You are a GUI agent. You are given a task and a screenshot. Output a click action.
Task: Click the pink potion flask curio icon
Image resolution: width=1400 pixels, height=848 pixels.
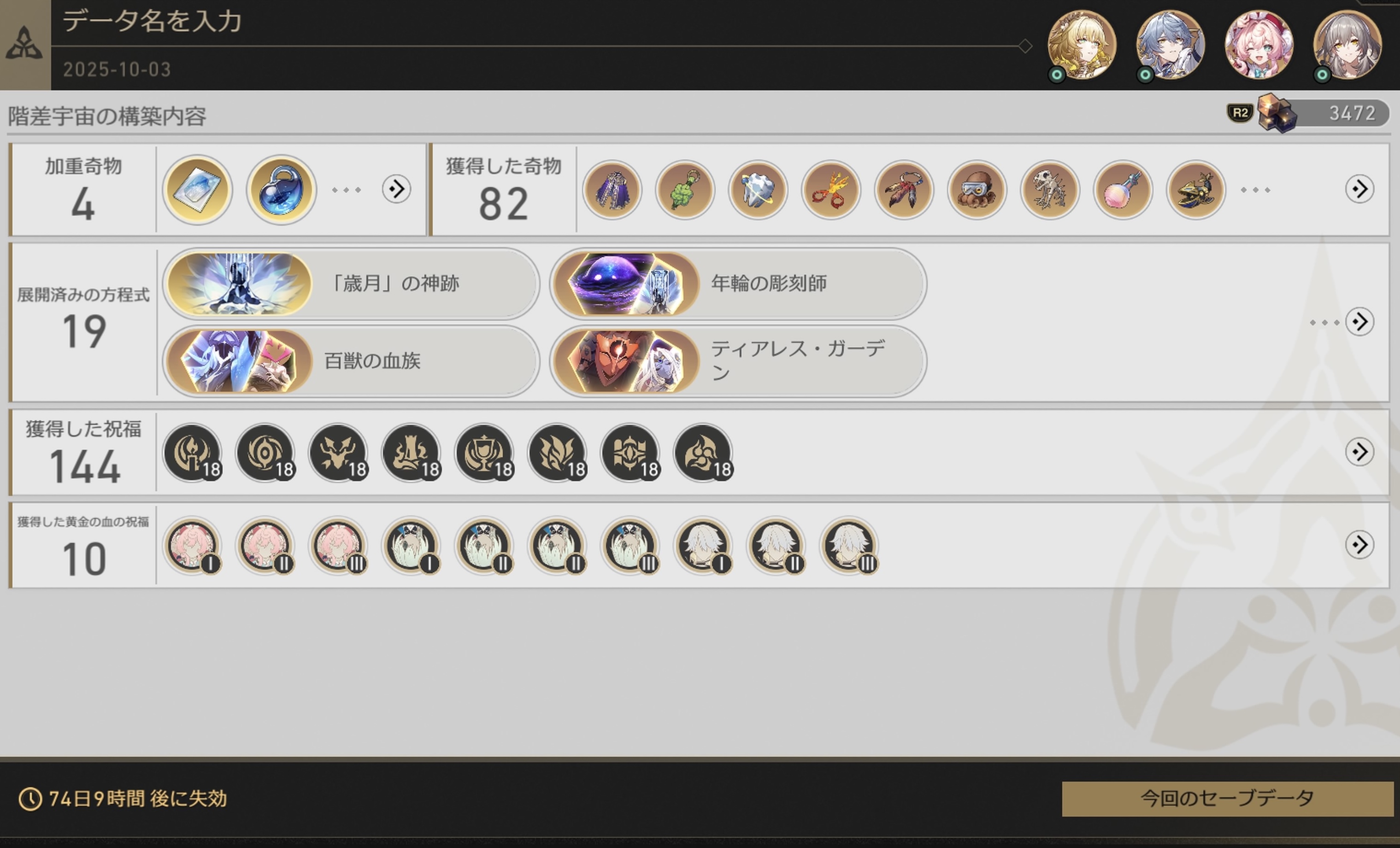coord(1122,190)
